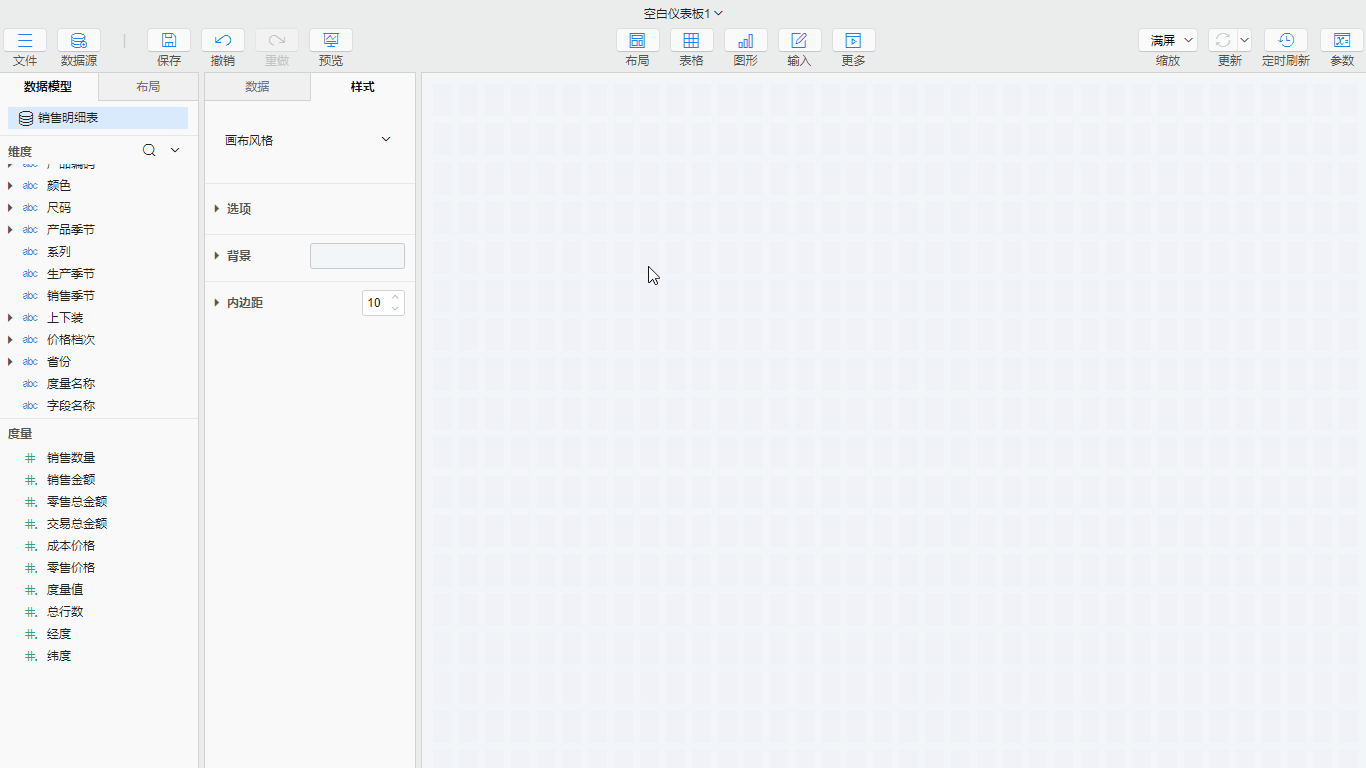This screenshot has height=768, width=1366.
Task: Select the 销售明细表 data model
Action: tap(98, 118)
